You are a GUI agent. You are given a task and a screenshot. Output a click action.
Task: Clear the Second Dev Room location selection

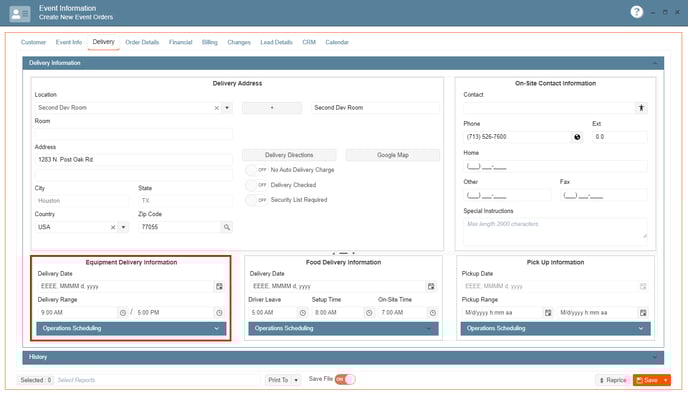pyautogui.click(x=216, y=108)
